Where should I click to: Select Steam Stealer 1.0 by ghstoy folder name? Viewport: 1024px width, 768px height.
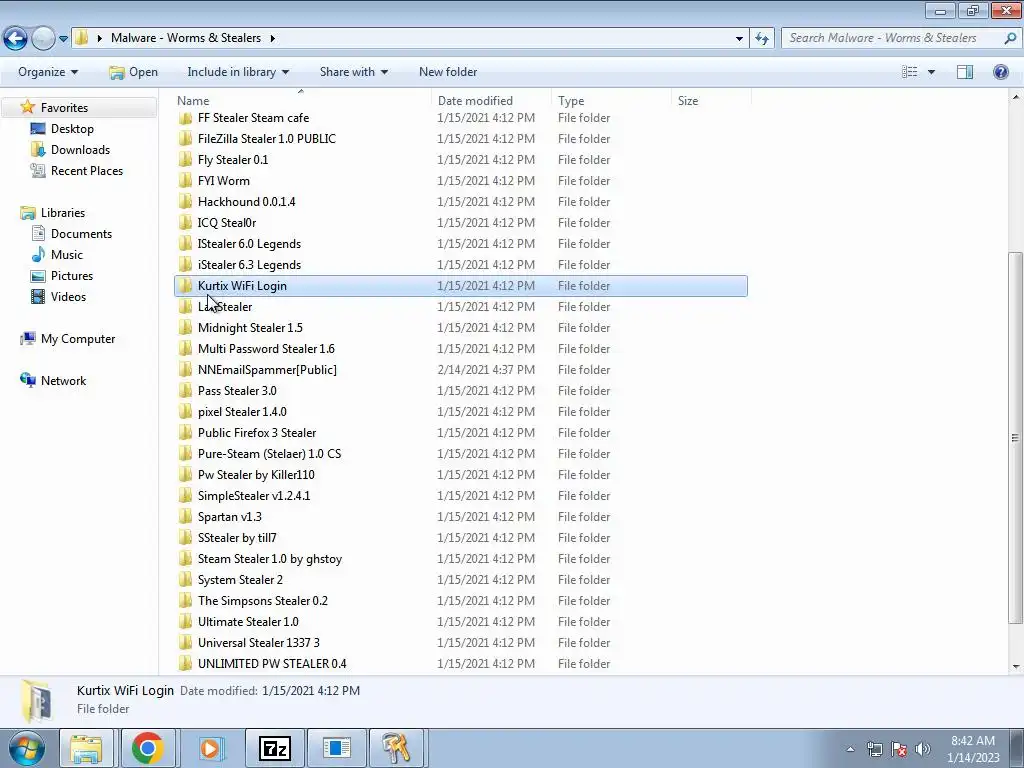click(x=270, y=558)
